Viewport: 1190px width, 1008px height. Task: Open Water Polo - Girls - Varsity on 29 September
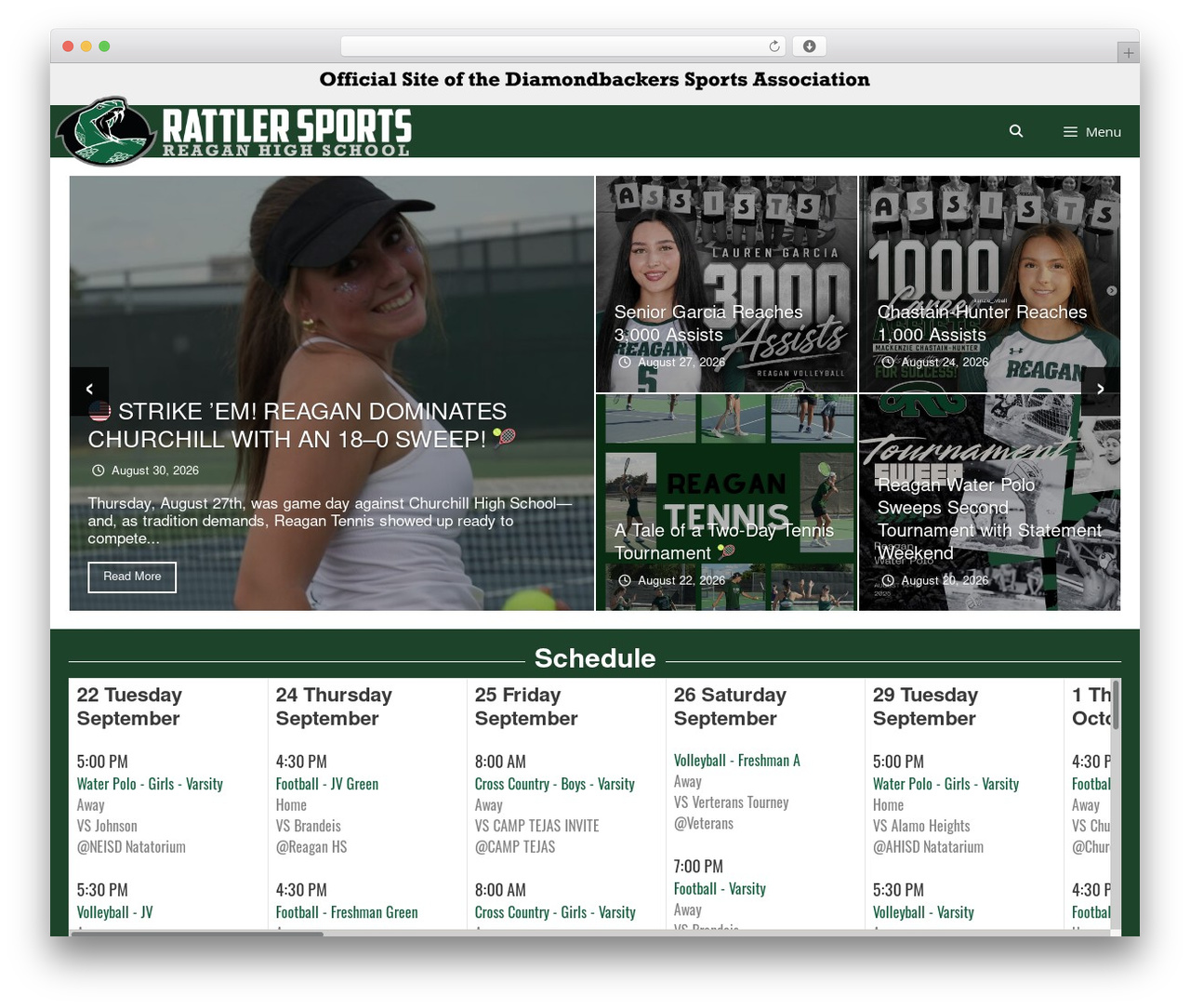coord(945,784)
